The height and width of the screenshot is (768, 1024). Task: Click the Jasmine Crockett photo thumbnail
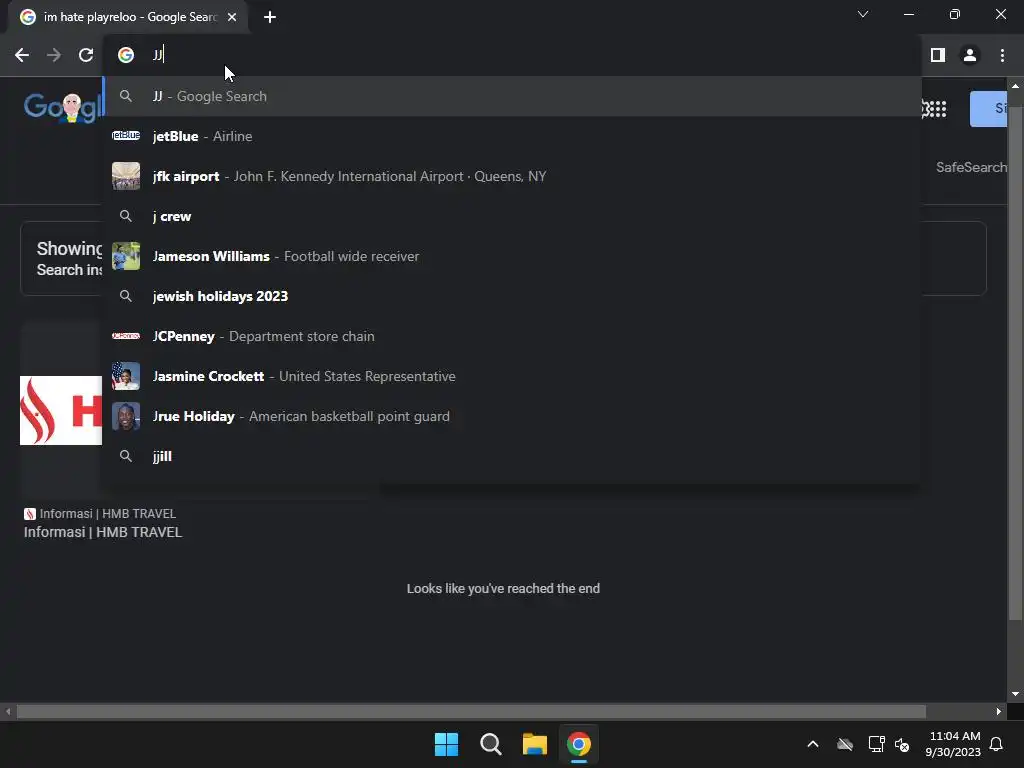(x=126, y=376)
